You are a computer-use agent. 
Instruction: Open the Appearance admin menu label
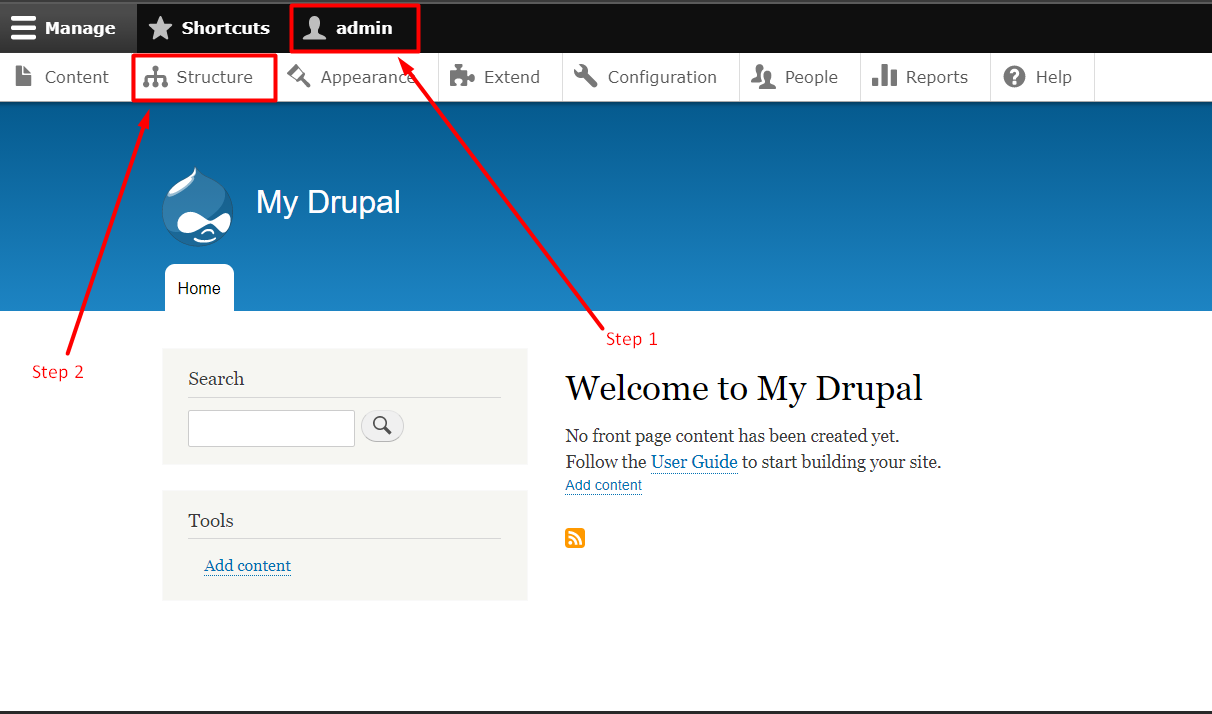[368, 77]
